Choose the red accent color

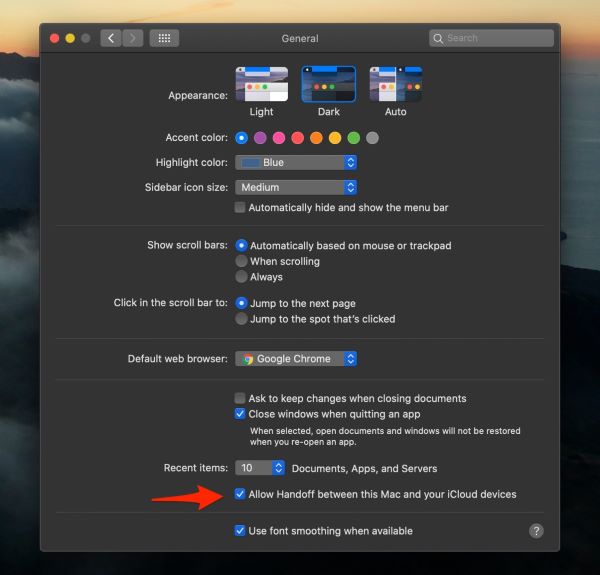tap(298, 138)
